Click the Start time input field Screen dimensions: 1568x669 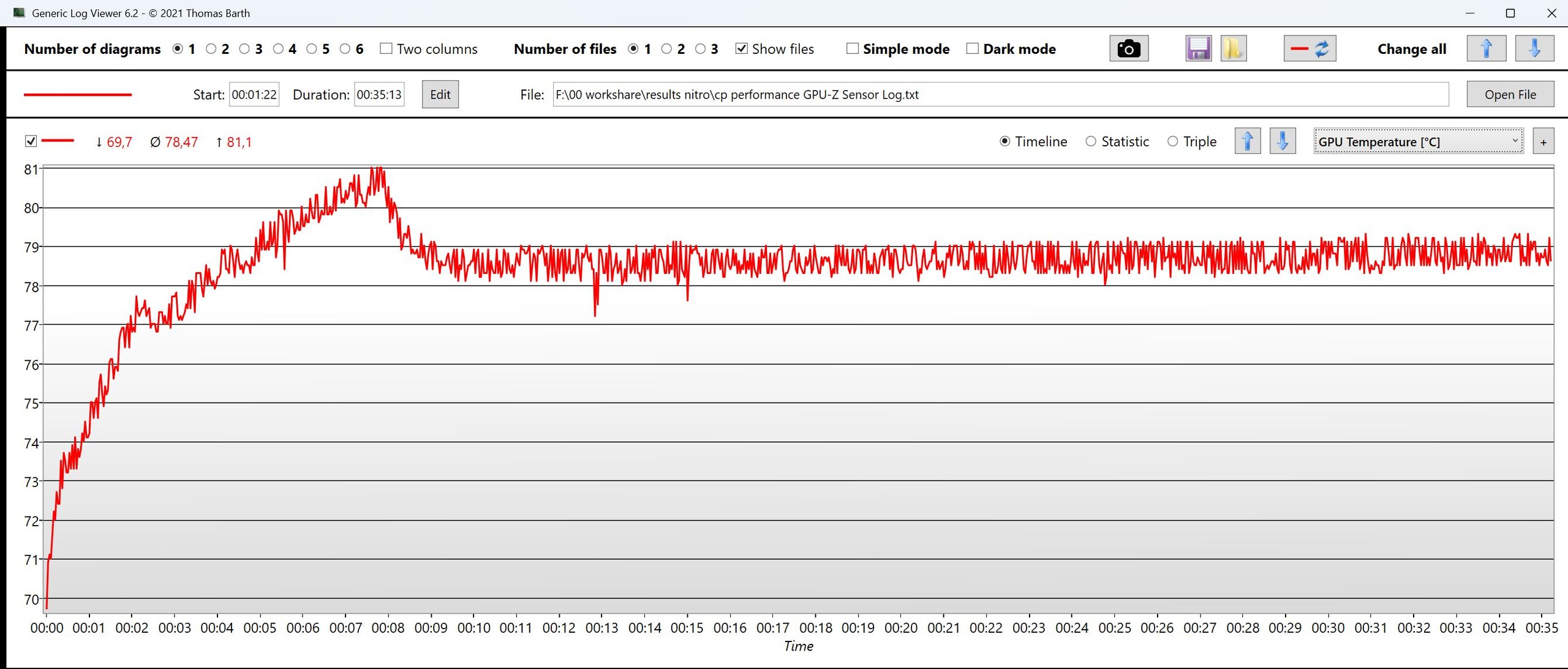pos(254,94)
